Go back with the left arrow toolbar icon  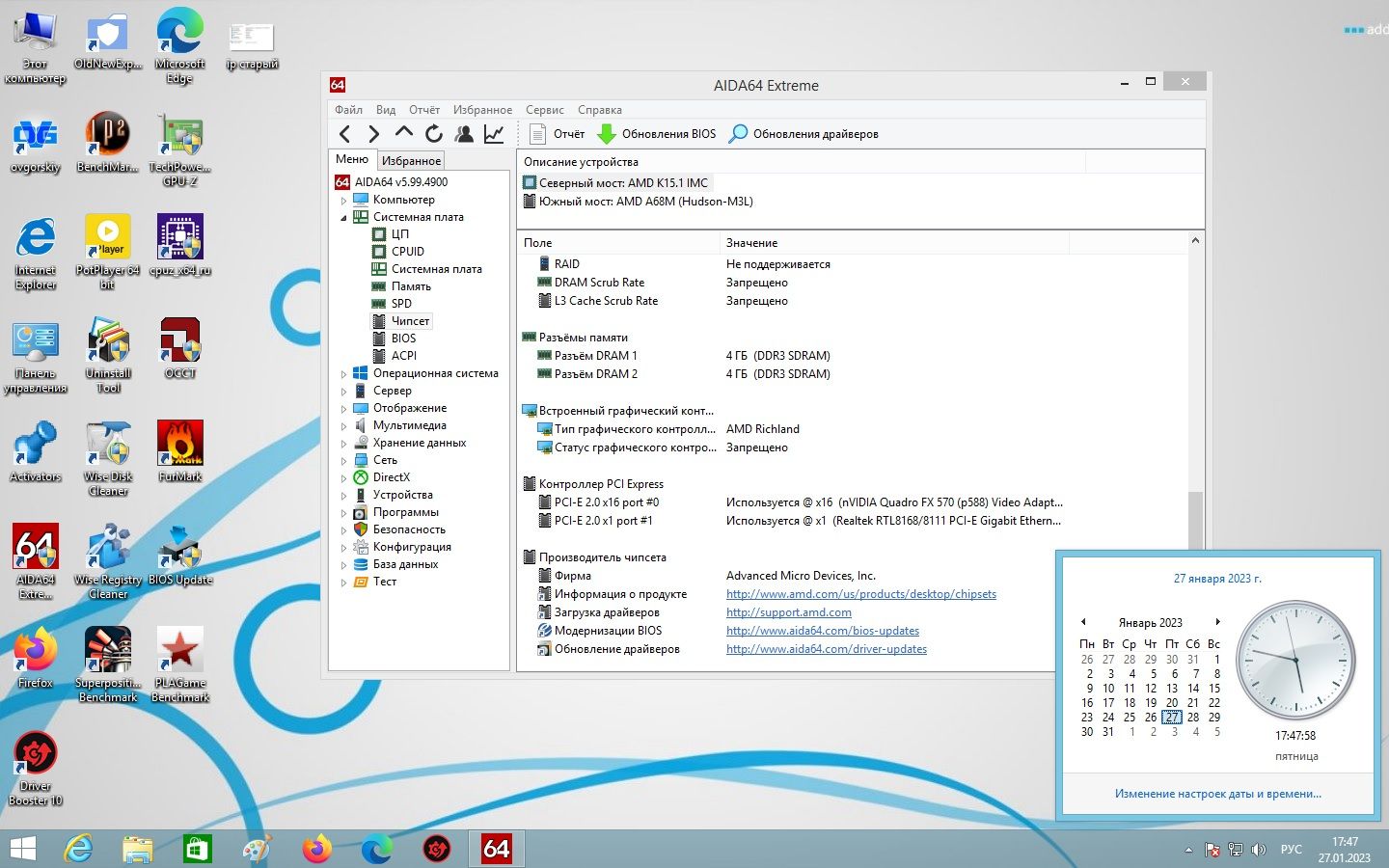coord(345,134)
